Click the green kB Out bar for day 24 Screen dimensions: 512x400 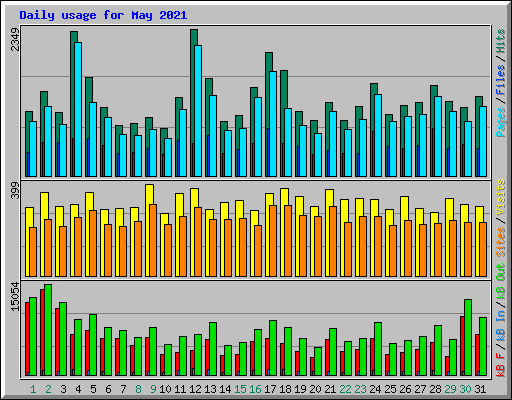378,349
